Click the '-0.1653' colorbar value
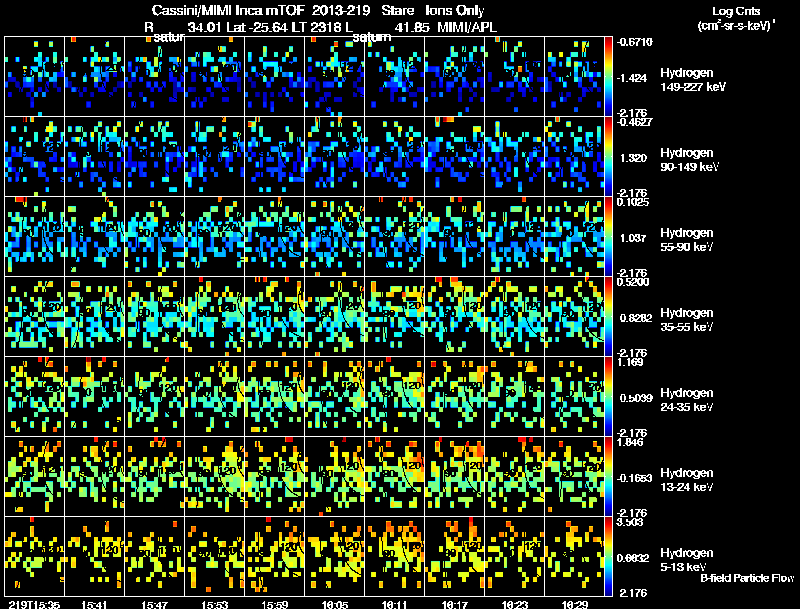 coord(634,478)
